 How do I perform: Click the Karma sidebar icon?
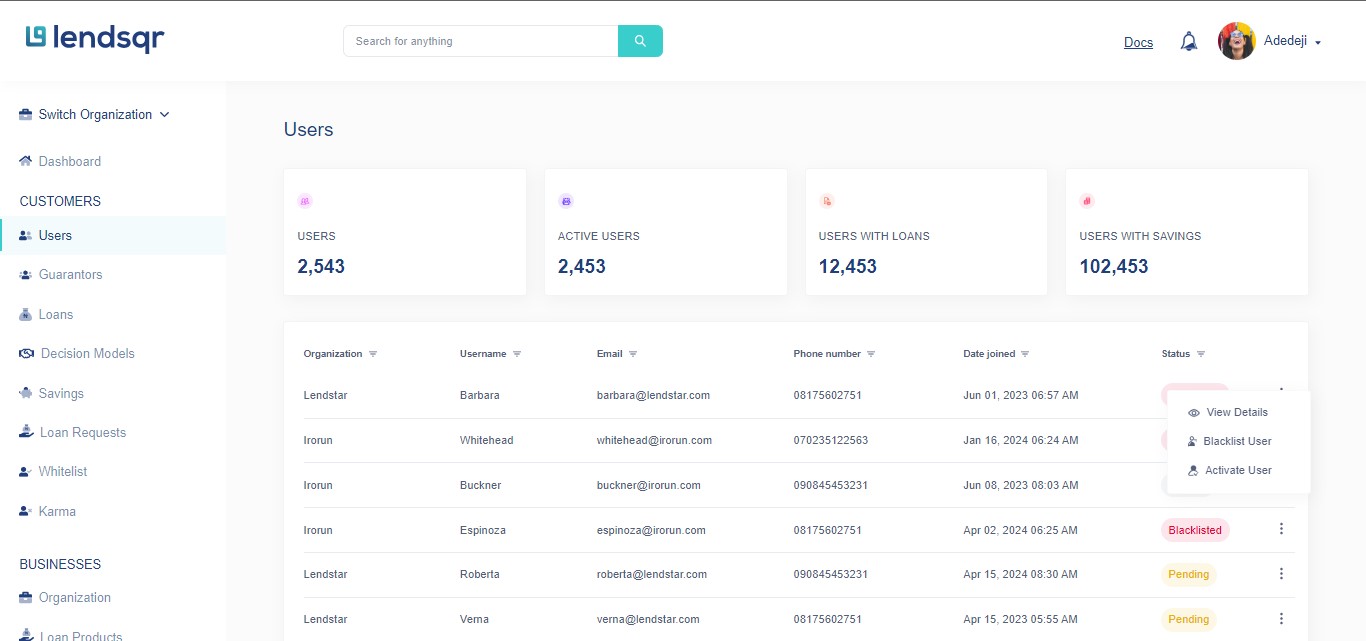tap(26, 511)
